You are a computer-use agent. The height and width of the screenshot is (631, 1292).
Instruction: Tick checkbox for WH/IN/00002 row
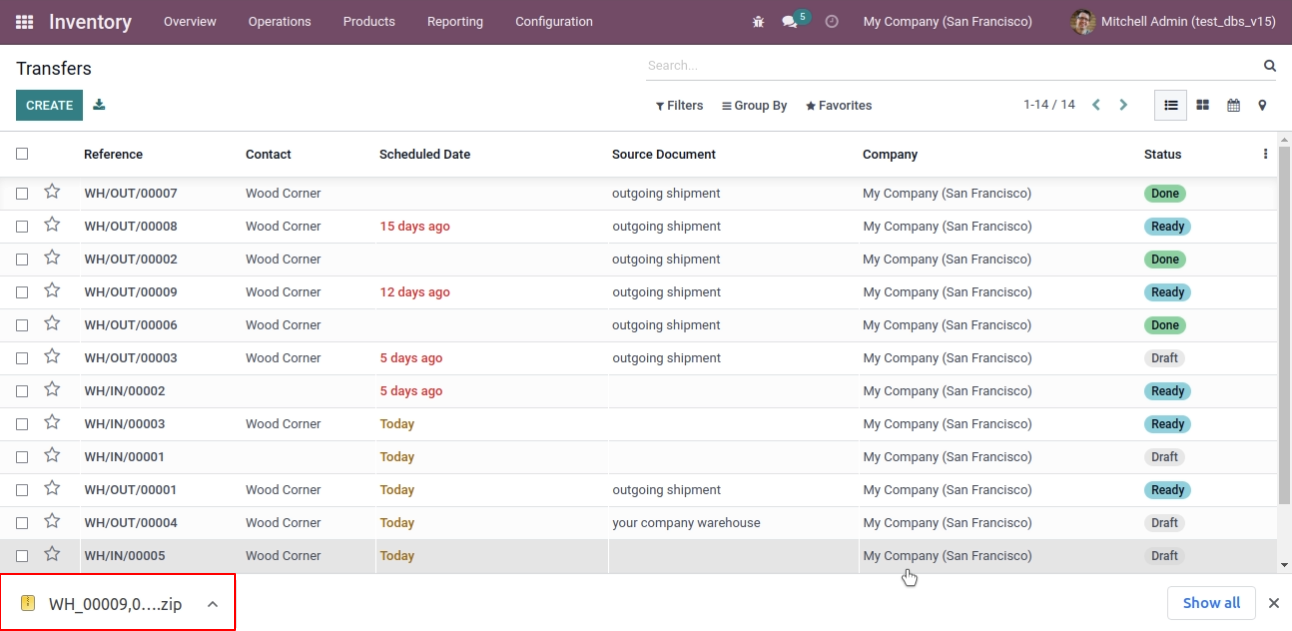22,391
